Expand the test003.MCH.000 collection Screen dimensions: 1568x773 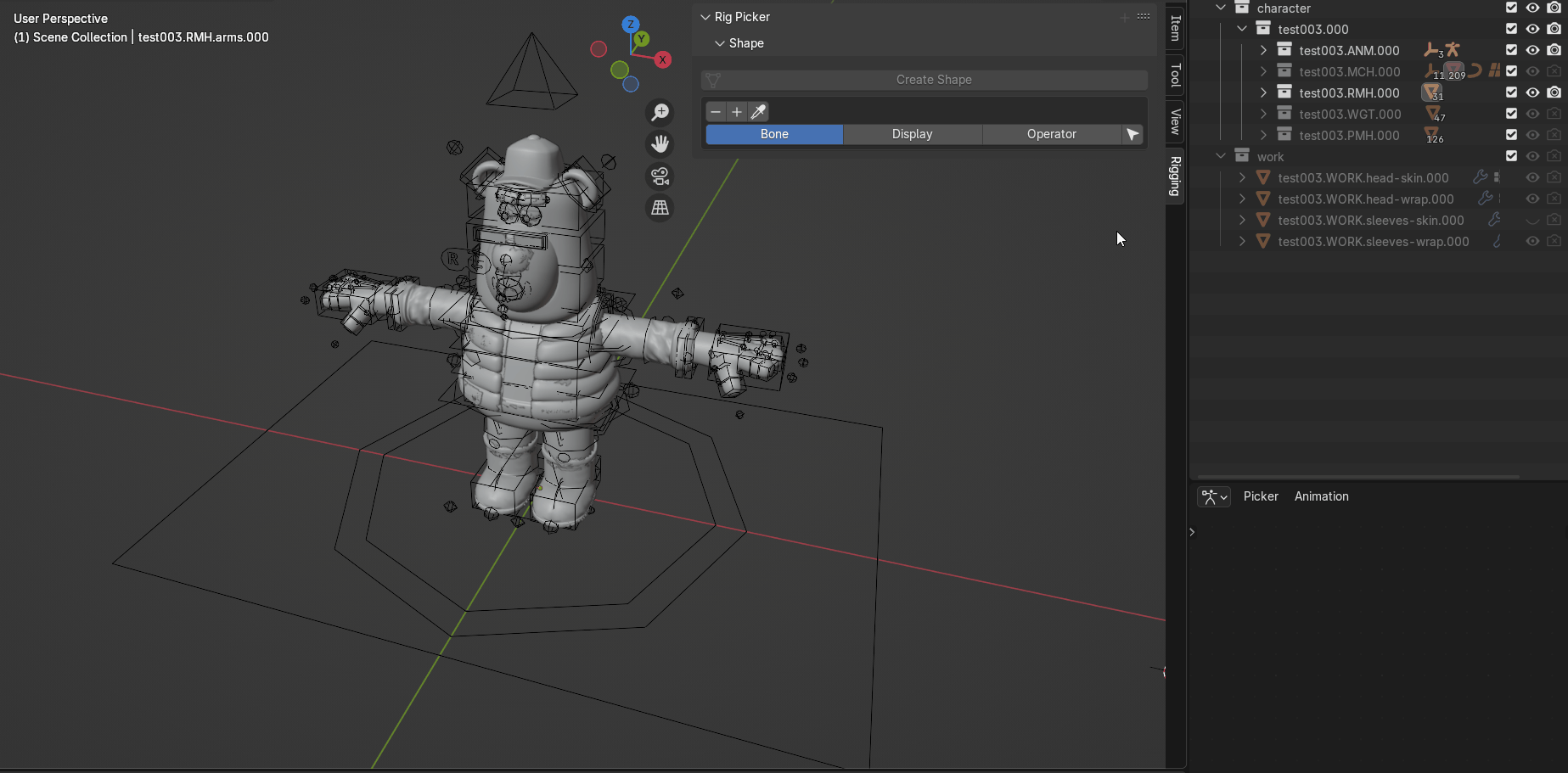coord(1263,71)
